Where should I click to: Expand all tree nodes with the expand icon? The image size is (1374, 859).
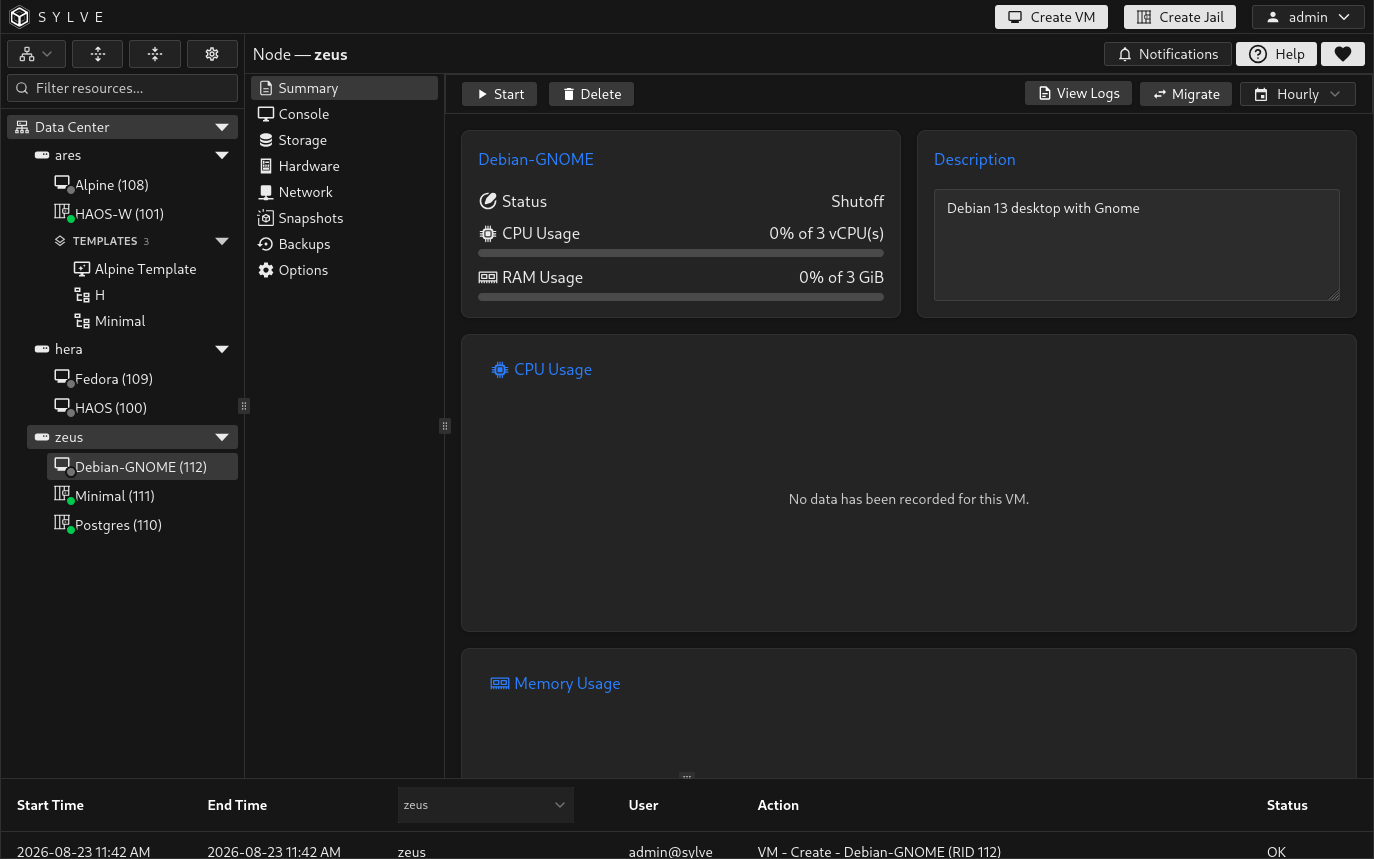pos(97,54)
